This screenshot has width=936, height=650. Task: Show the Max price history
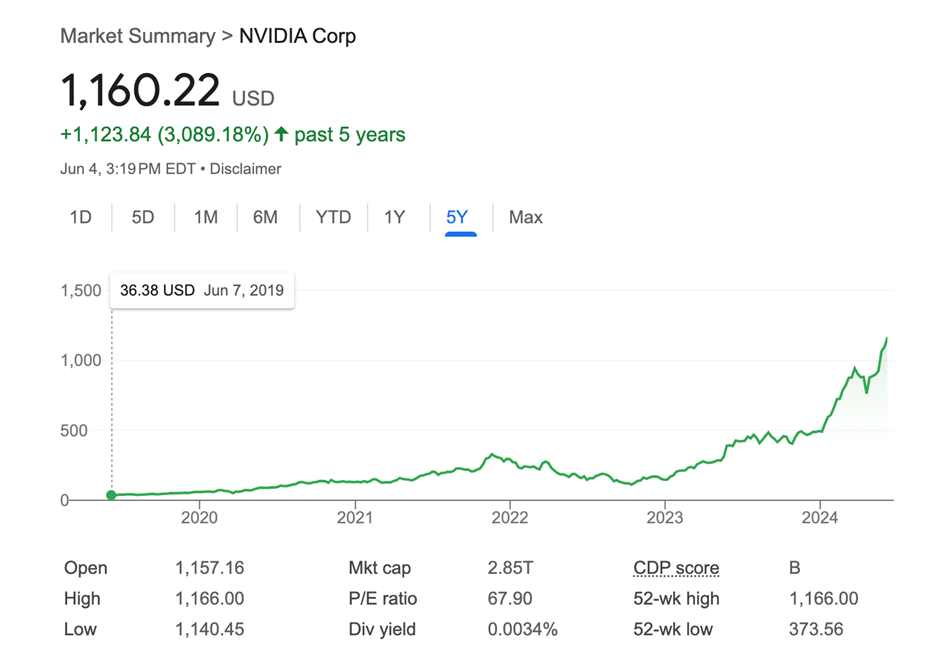525,217
